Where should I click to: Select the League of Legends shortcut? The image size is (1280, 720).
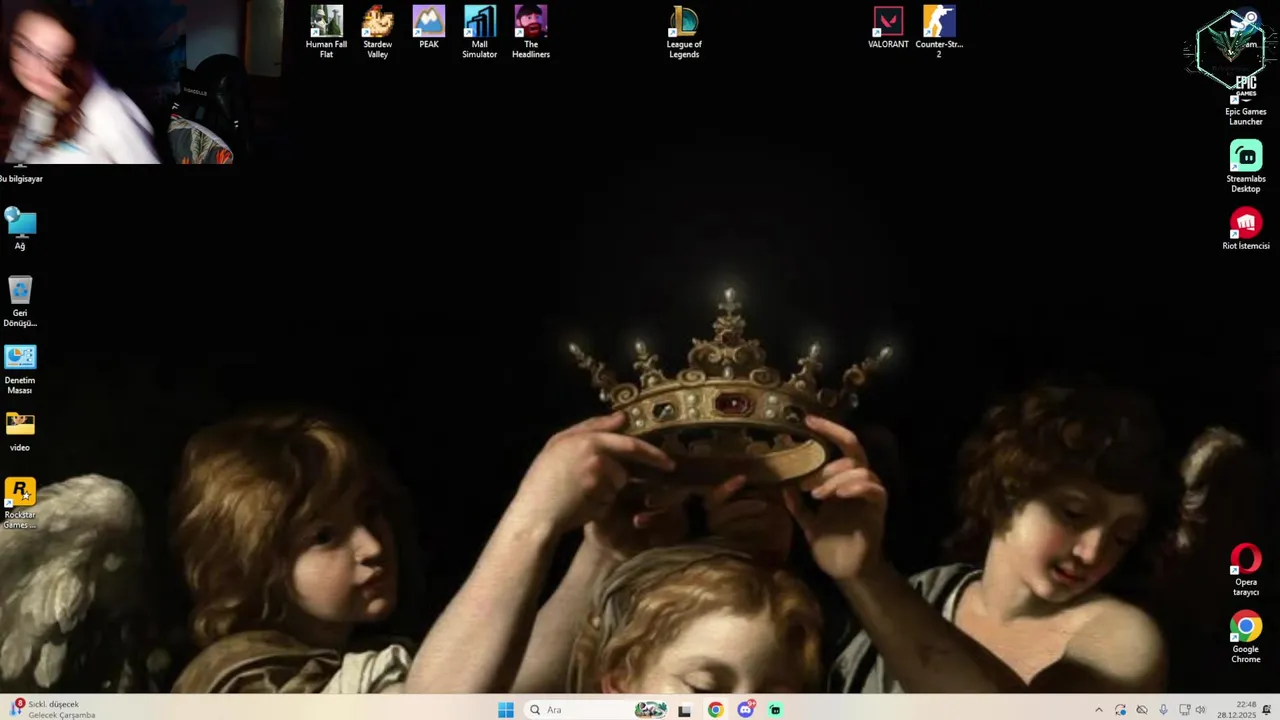[x=684, y=32]
